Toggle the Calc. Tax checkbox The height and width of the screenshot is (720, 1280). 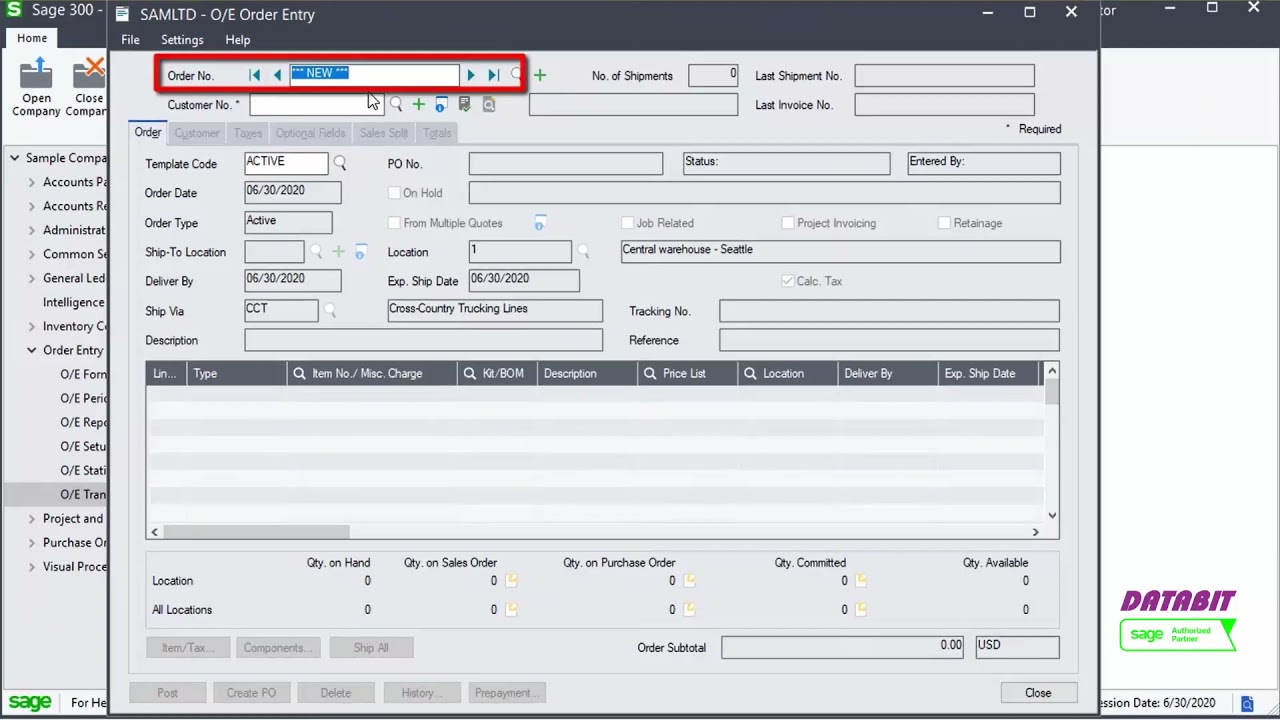pyautogui.click(x=788, y=281)
